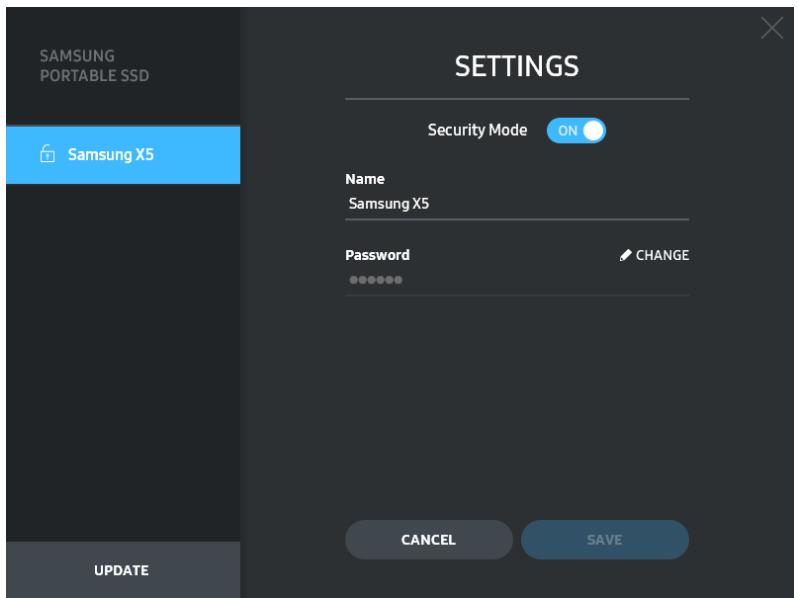The width and height of the screenshot is (798, 598).
Task: Click the masked Password field
Action: coord(517,280)
